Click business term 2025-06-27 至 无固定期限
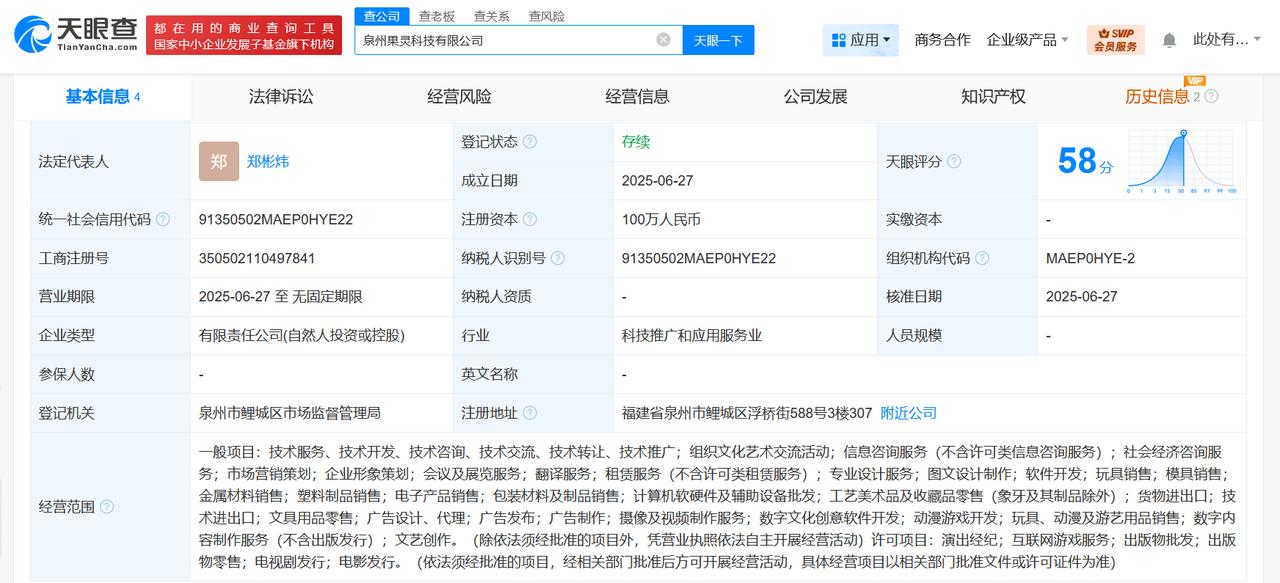This screenshot has height=583, width=1280. (x=280, y=297)
